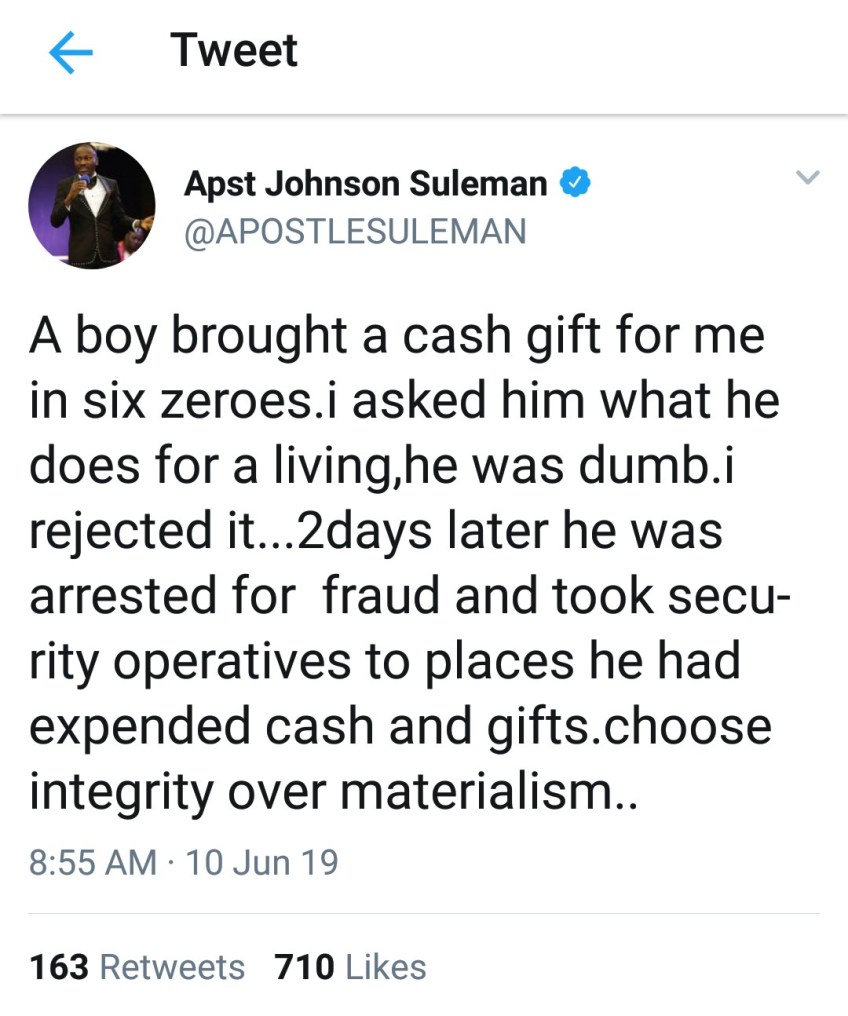Click the 10 Jun 19 date

[x=262, y=862]
